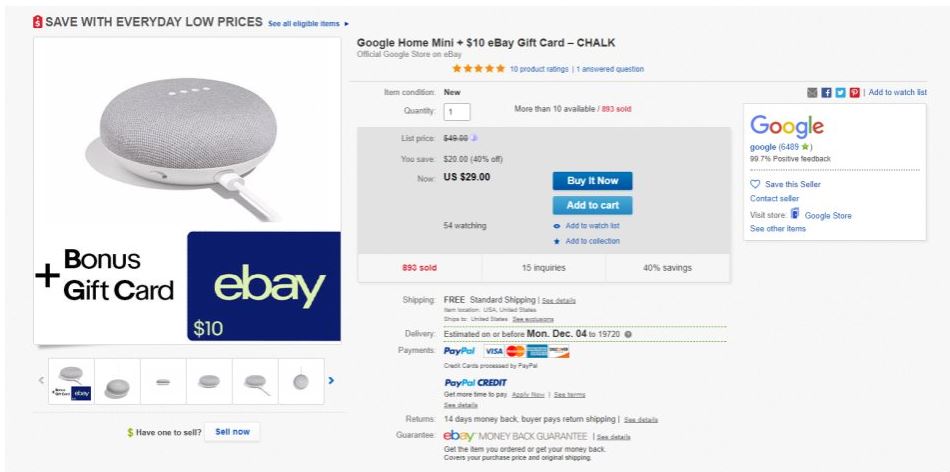Viewport: 950px width, 472px height.
Task: Expand See all eligible items link
Action: 309,22
